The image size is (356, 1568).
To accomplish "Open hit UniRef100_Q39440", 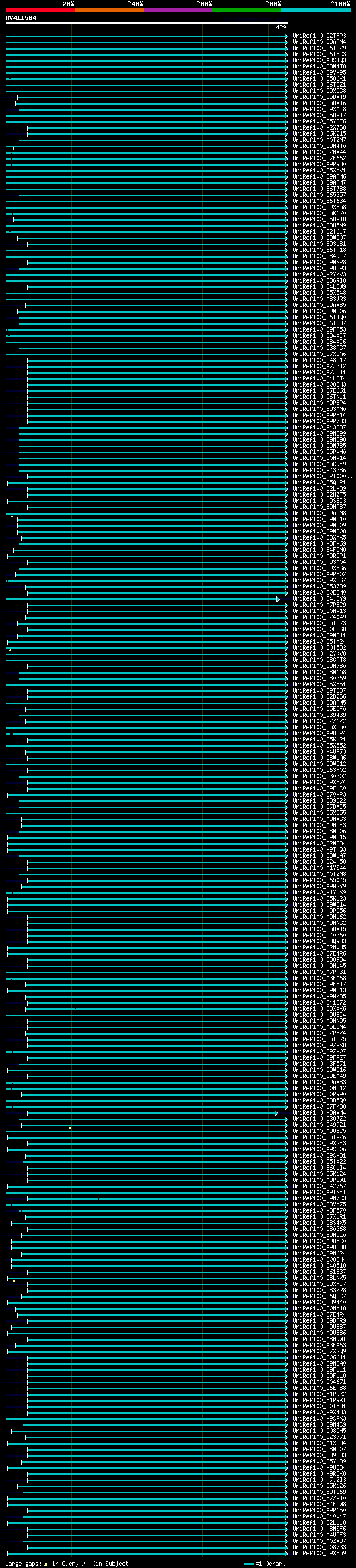I will click(319, 1302).
